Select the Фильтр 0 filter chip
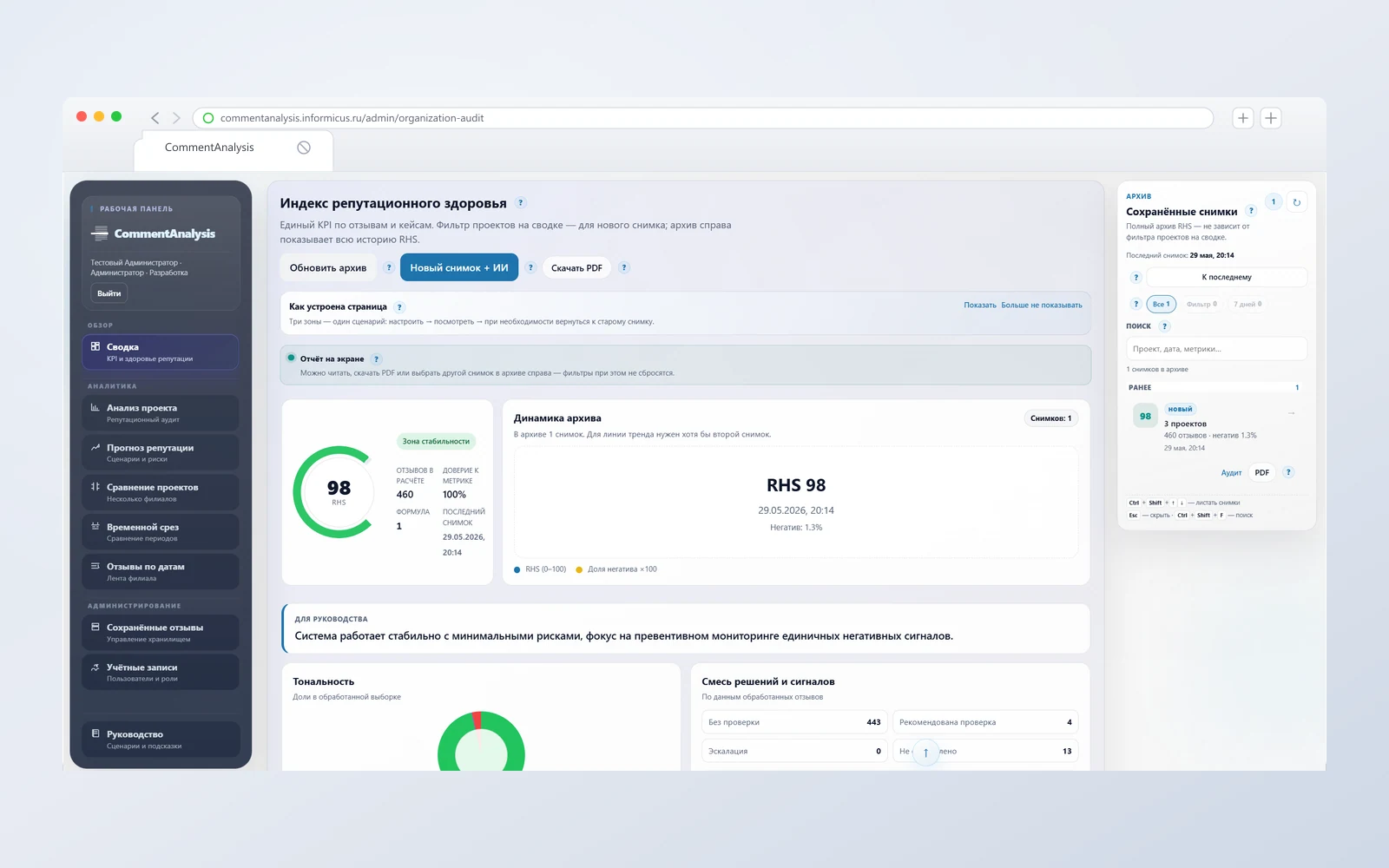The height and width of the screenshot is (868, 1389). click(x=1201, y=304)
